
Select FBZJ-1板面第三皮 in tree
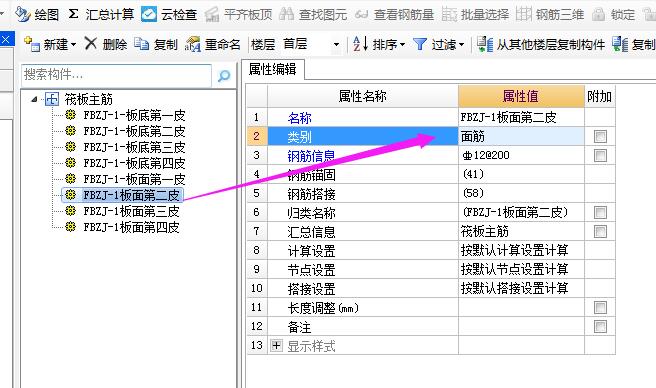tap(131, 211)
